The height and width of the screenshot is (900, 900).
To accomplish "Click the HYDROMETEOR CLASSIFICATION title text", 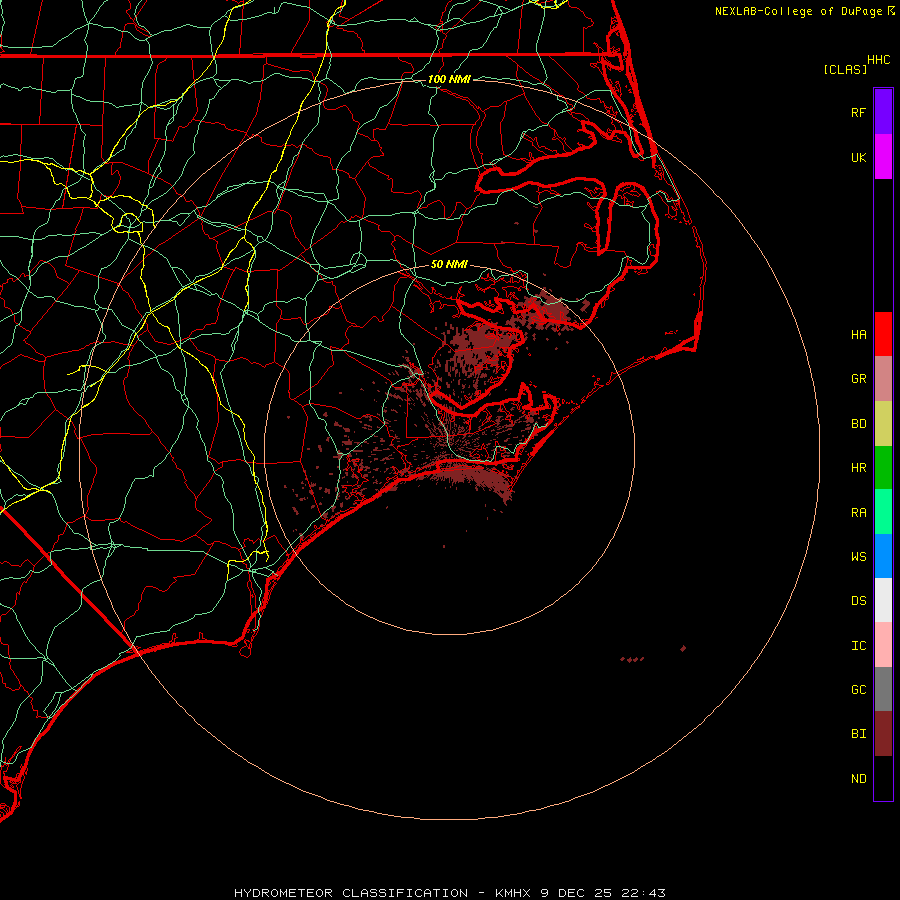I will (351, 893).
